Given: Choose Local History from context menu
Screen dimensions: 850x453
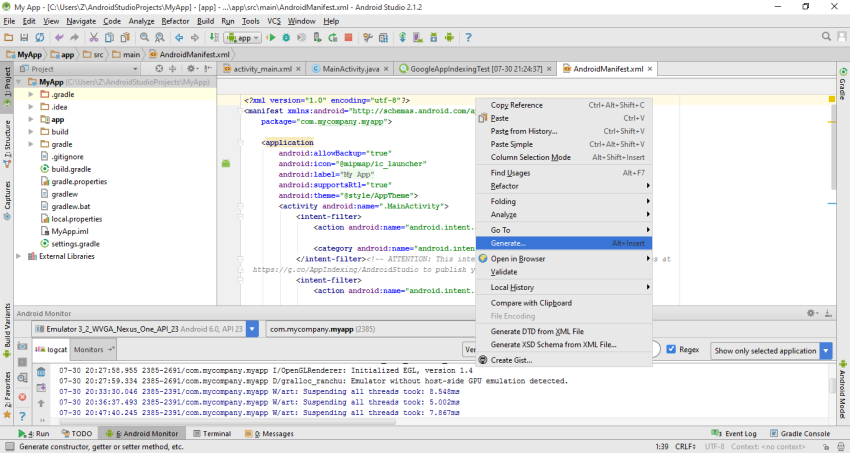Looking at the screenshot, I should point(564,287).
